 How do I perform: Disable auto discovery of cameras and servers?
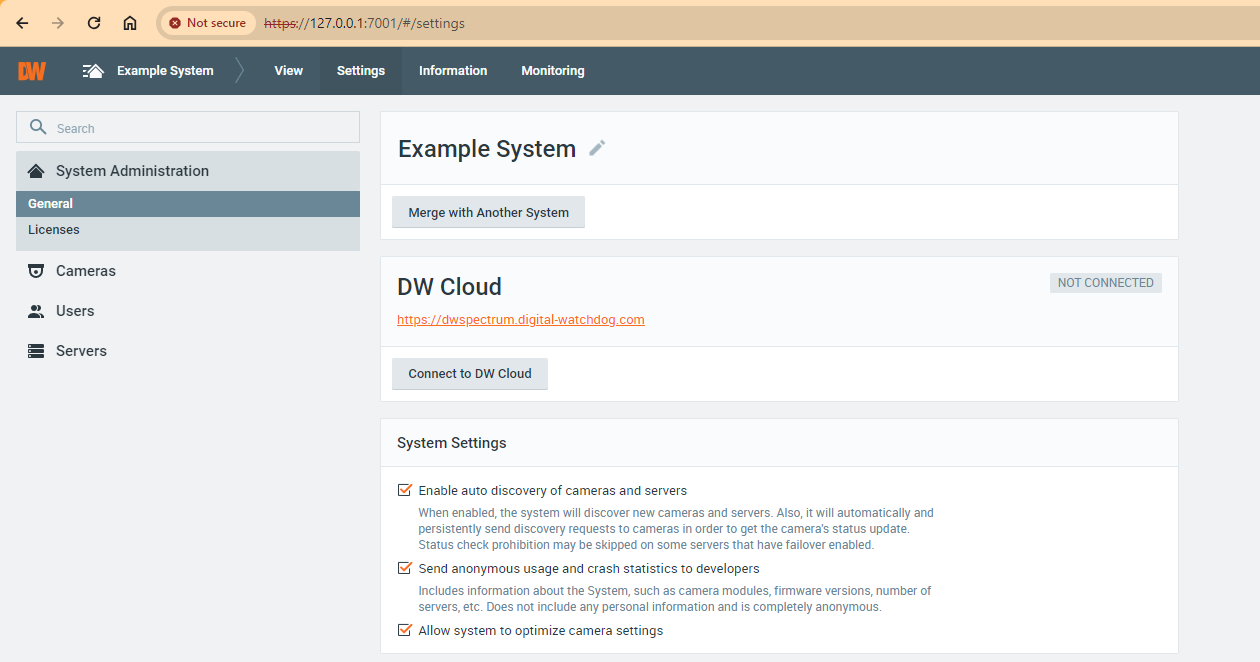coord(405,490)
